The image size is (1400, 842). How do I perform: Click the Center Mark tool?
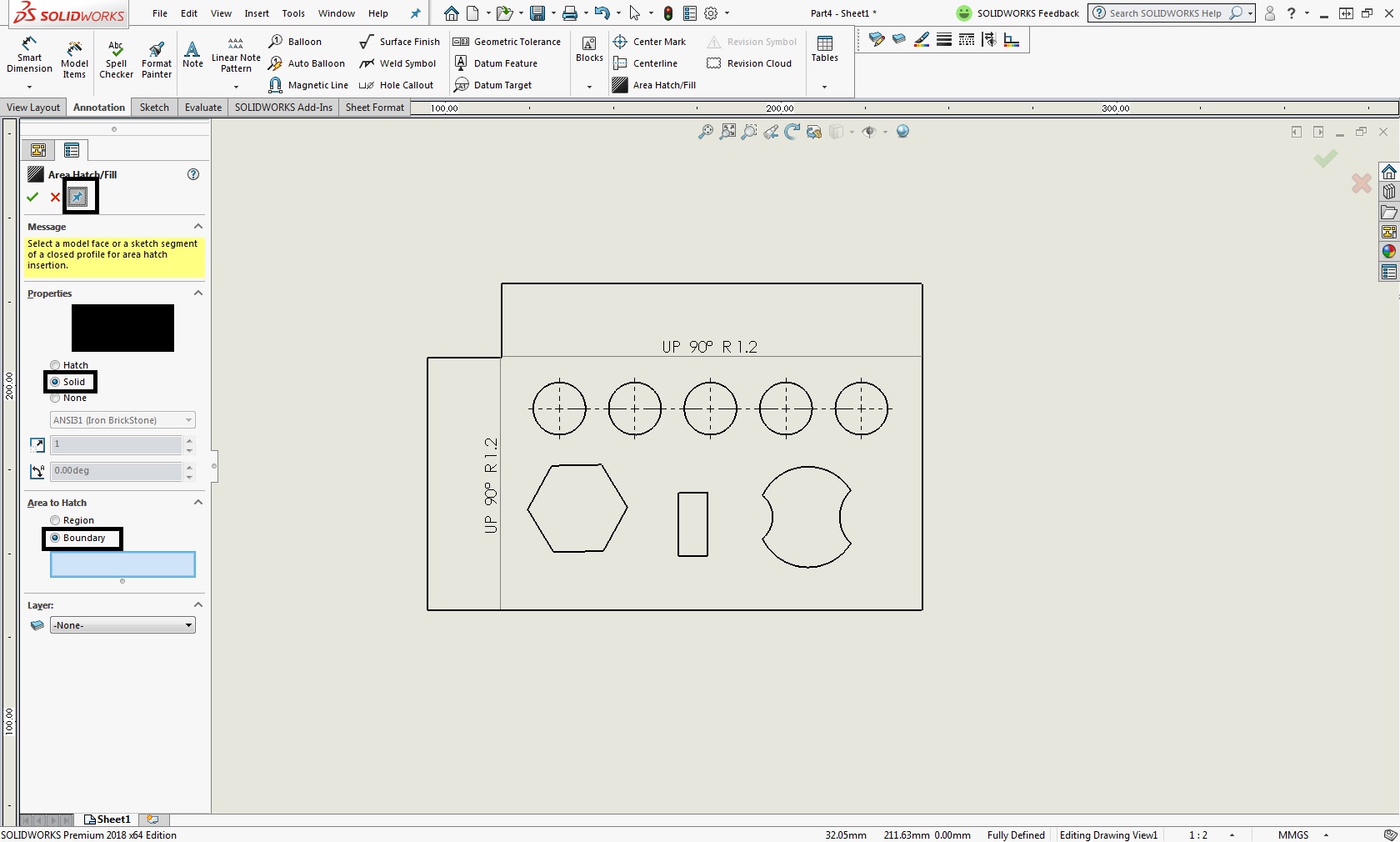[x=650, y=42]
